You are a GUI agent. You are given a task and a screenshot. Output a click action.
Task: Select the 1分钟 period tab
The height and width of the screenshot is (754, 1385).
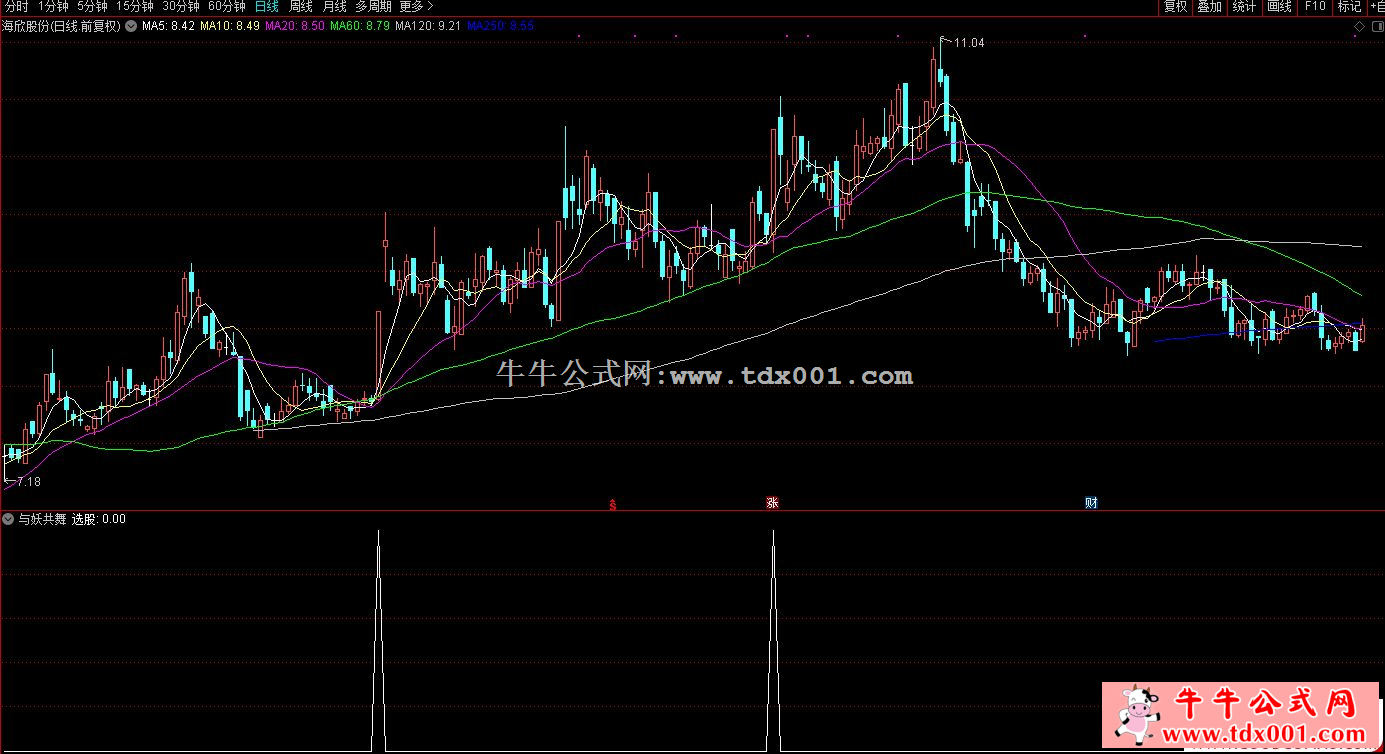pyautogui.click(x=52, y=6)
